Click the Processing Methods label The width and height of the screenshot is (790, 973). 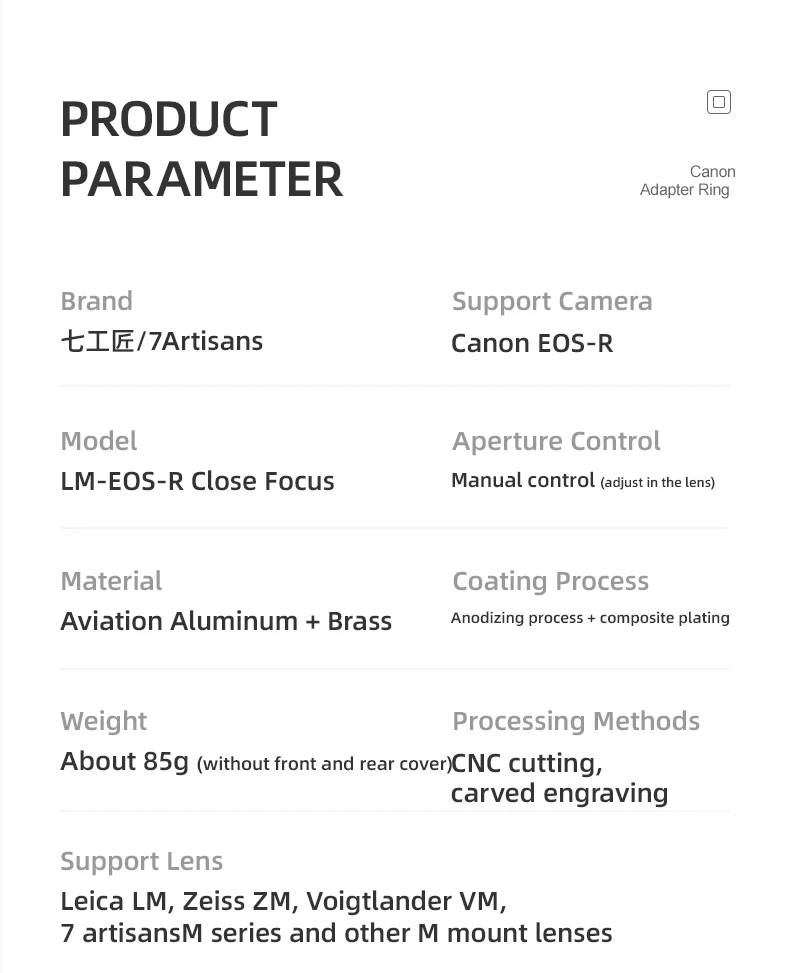point(576,721)
